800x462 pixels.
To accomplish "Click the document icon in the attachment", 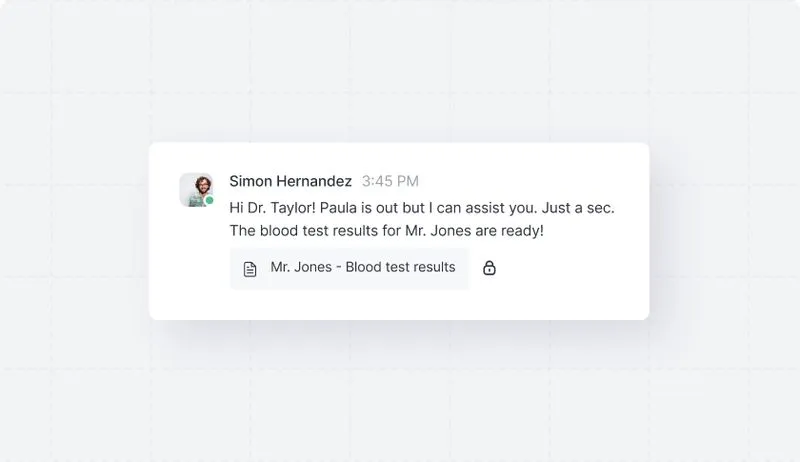I will [x=250, y=269].
